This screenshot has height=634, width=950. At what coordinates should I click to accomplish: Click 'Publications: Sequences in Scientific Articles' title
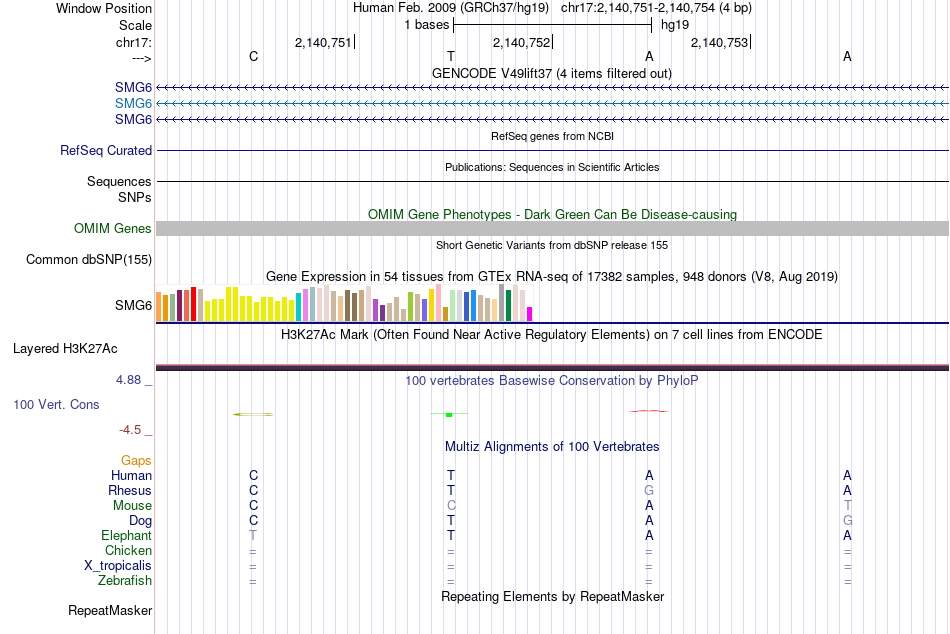[x=552, y=167]
